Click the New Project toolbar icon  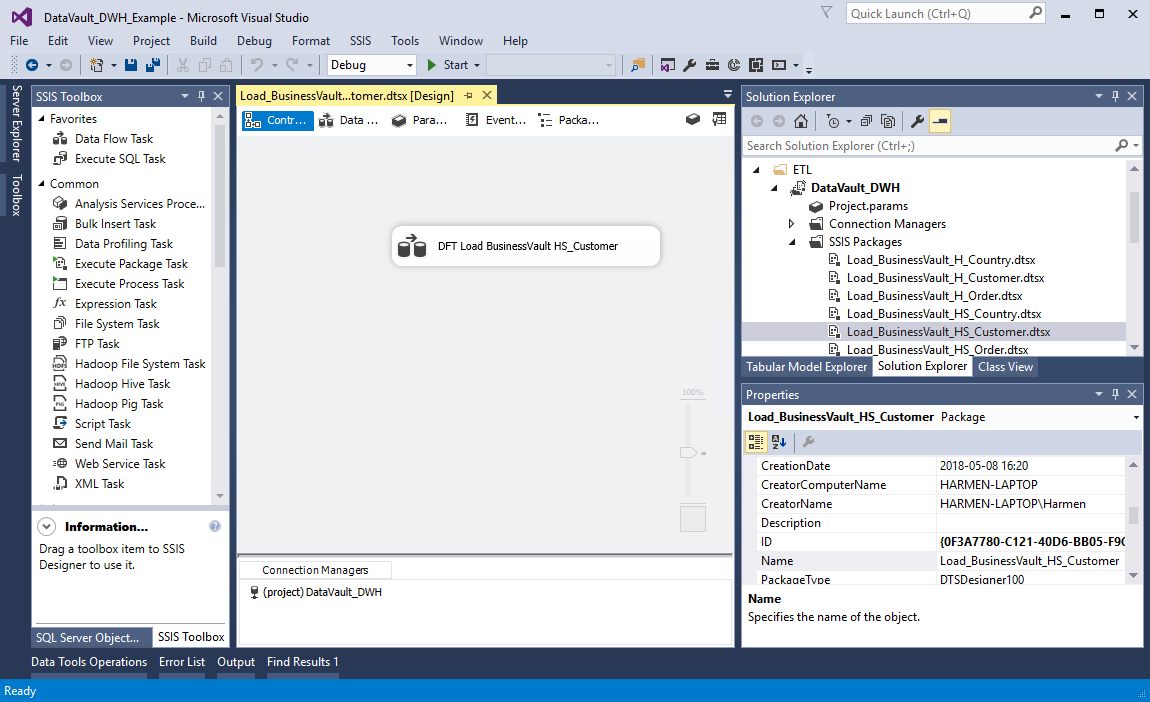click(96, 65)
